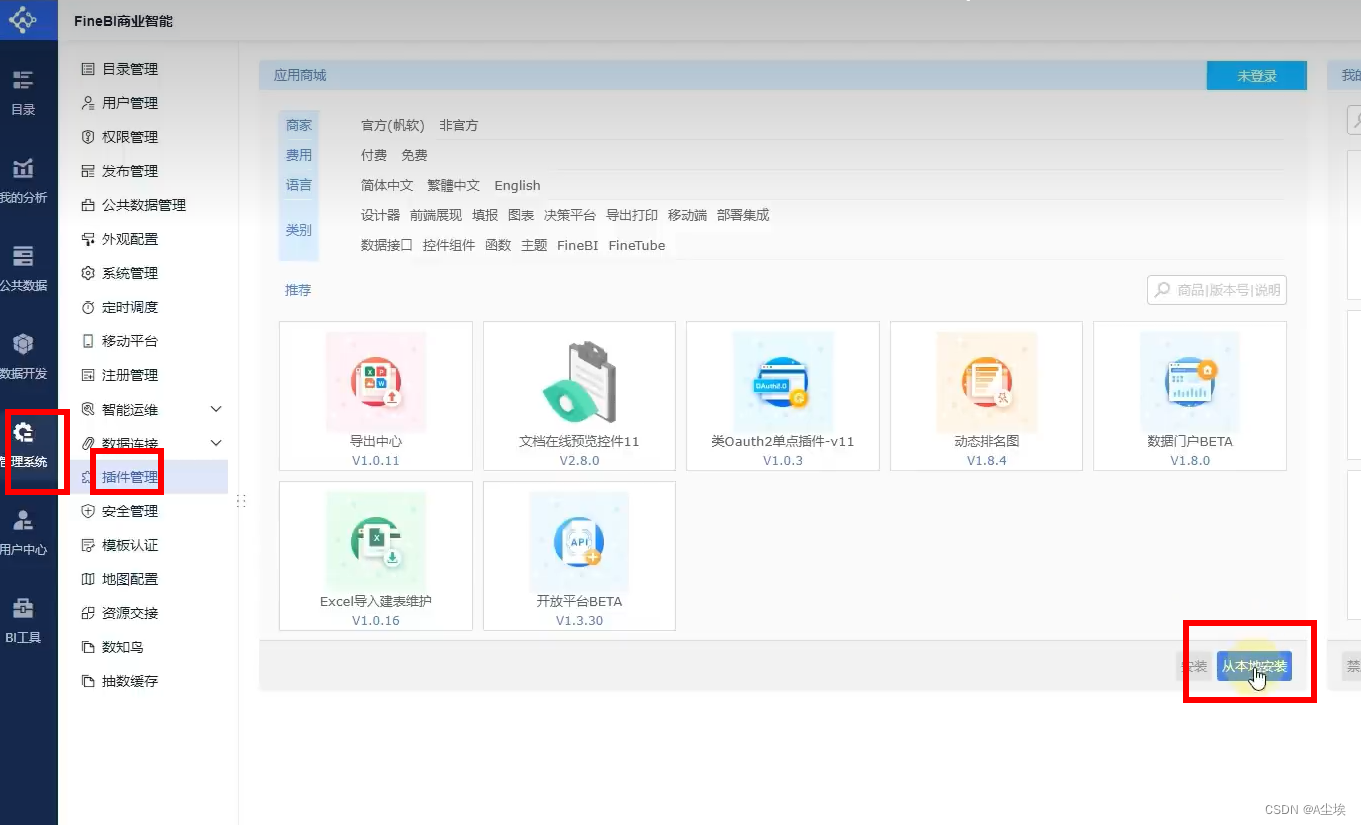The width and height of the screenshot is (1361, 825).
Task: Select the 前端展现 category
Action: pos(436,215)
